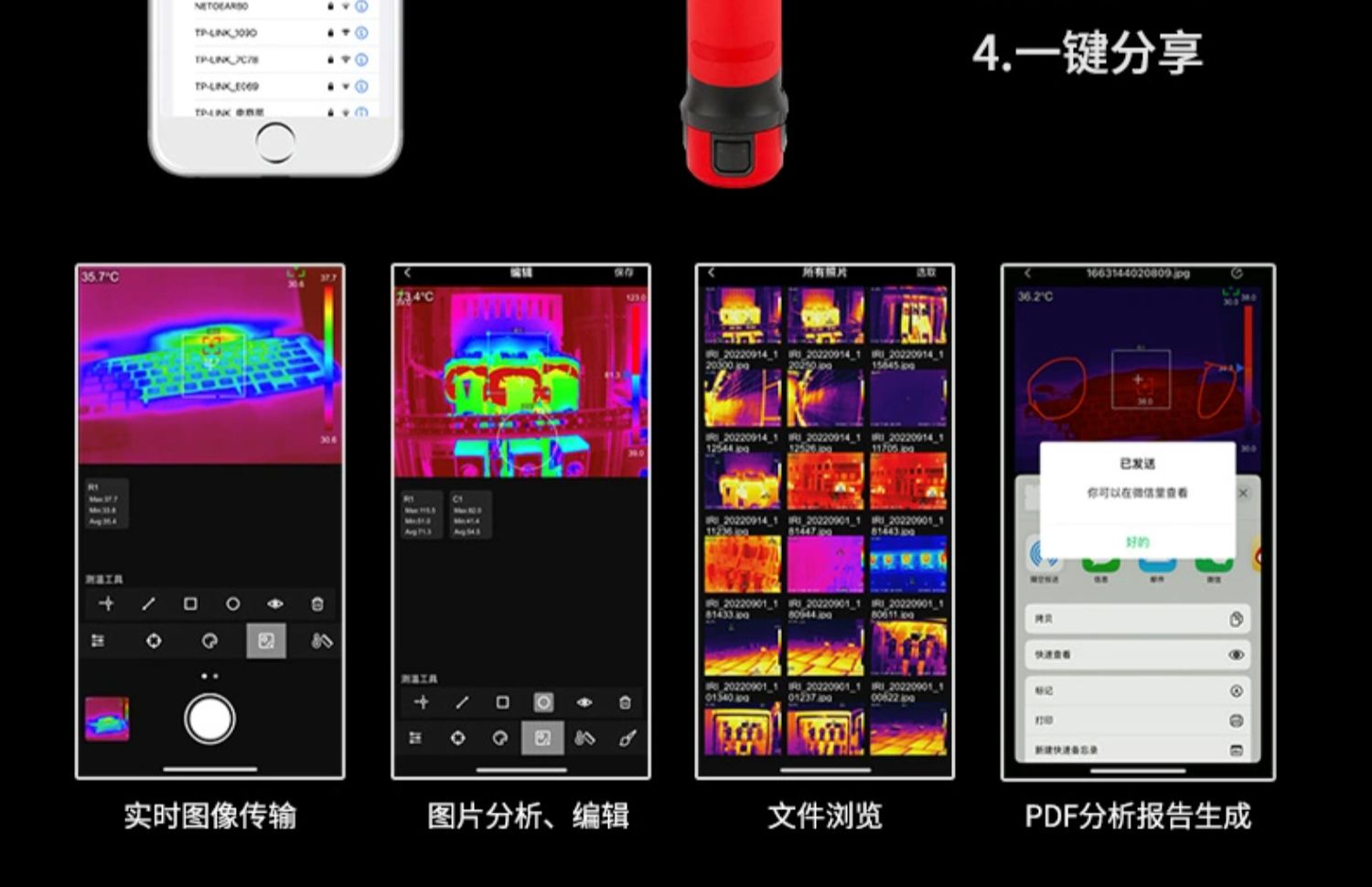Viewport: 1372px width, 887px height.
Task: Share via 隔空投送 AirDrop
Action: pos(1044,560)
